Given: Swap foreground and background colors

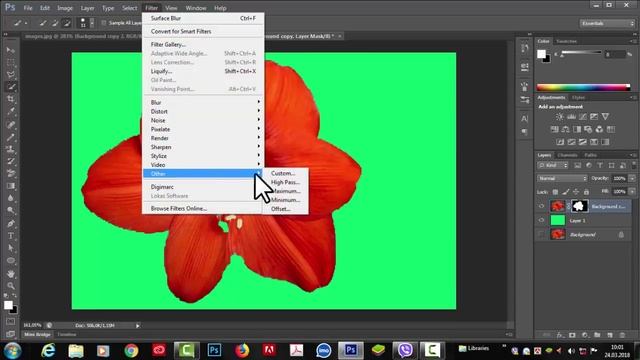Looking at the screenshot, I should click(x=14, y=296).
